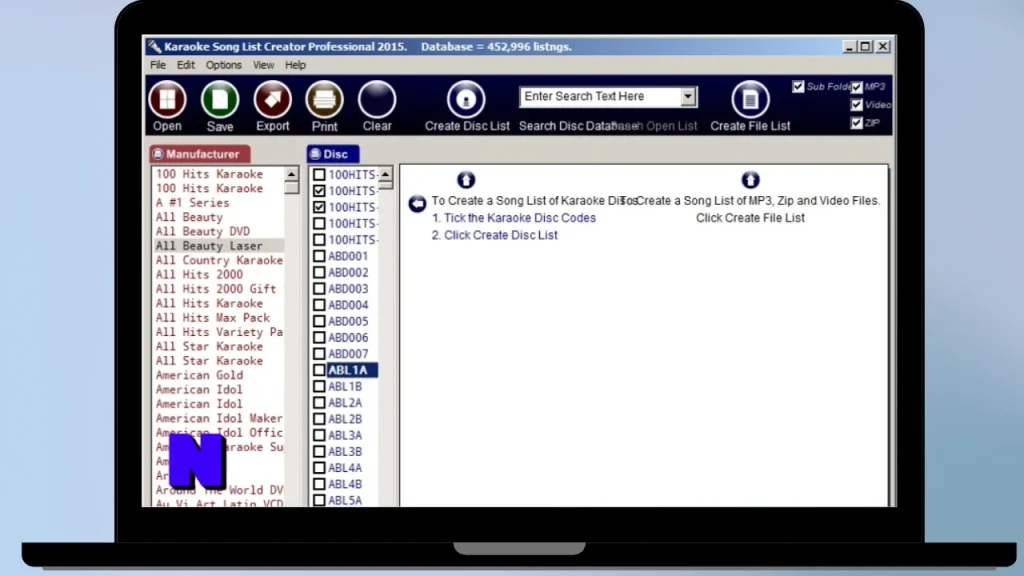This screenshot has height=576, width=1024.
Task: Click 'Tick the Karaoke Disc Codes' link
Action: tap(520, 218)
